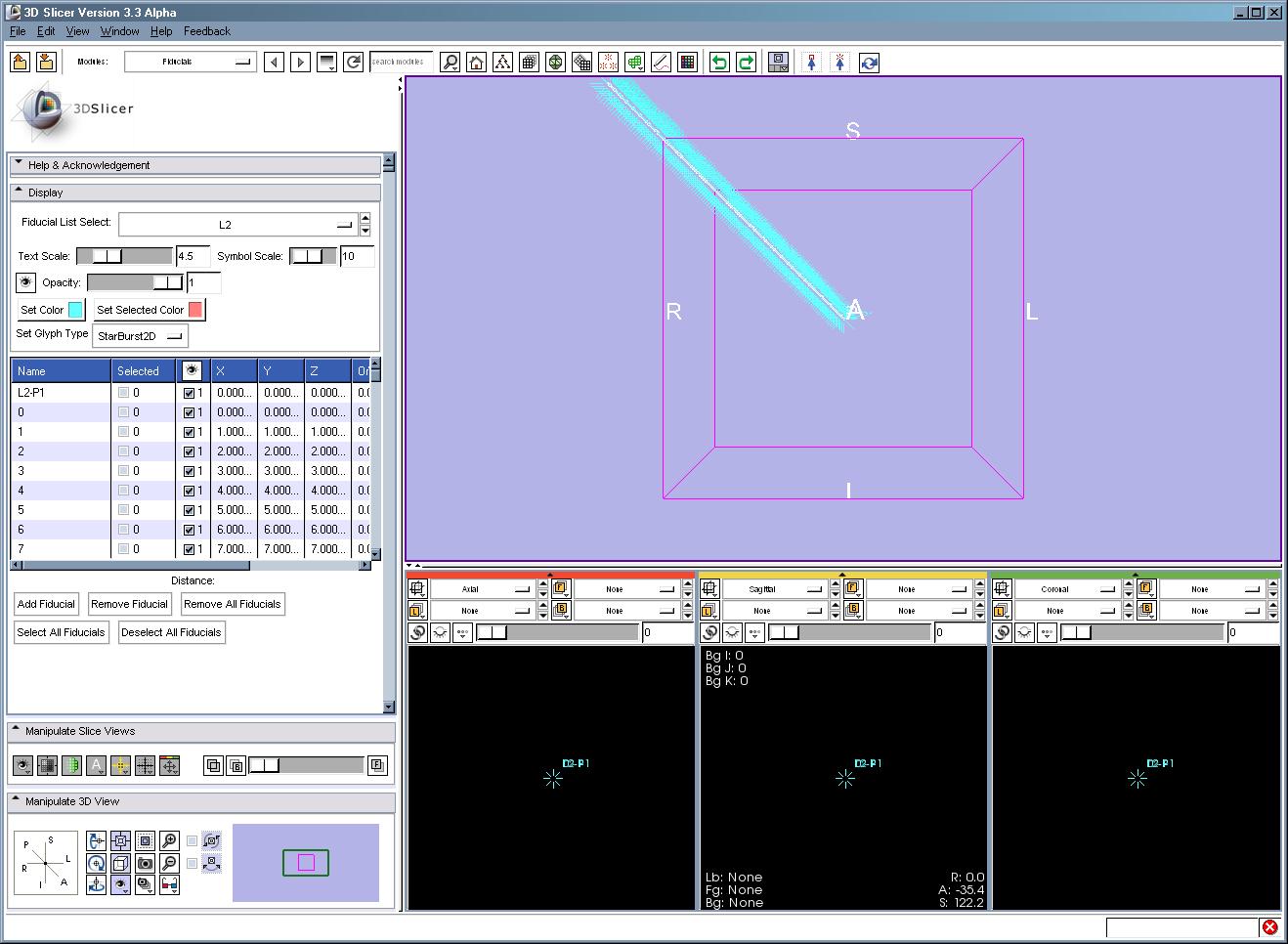Open the Feedback menu
The height and width of the screenshot is (944, 1288).
pos(206,31)
